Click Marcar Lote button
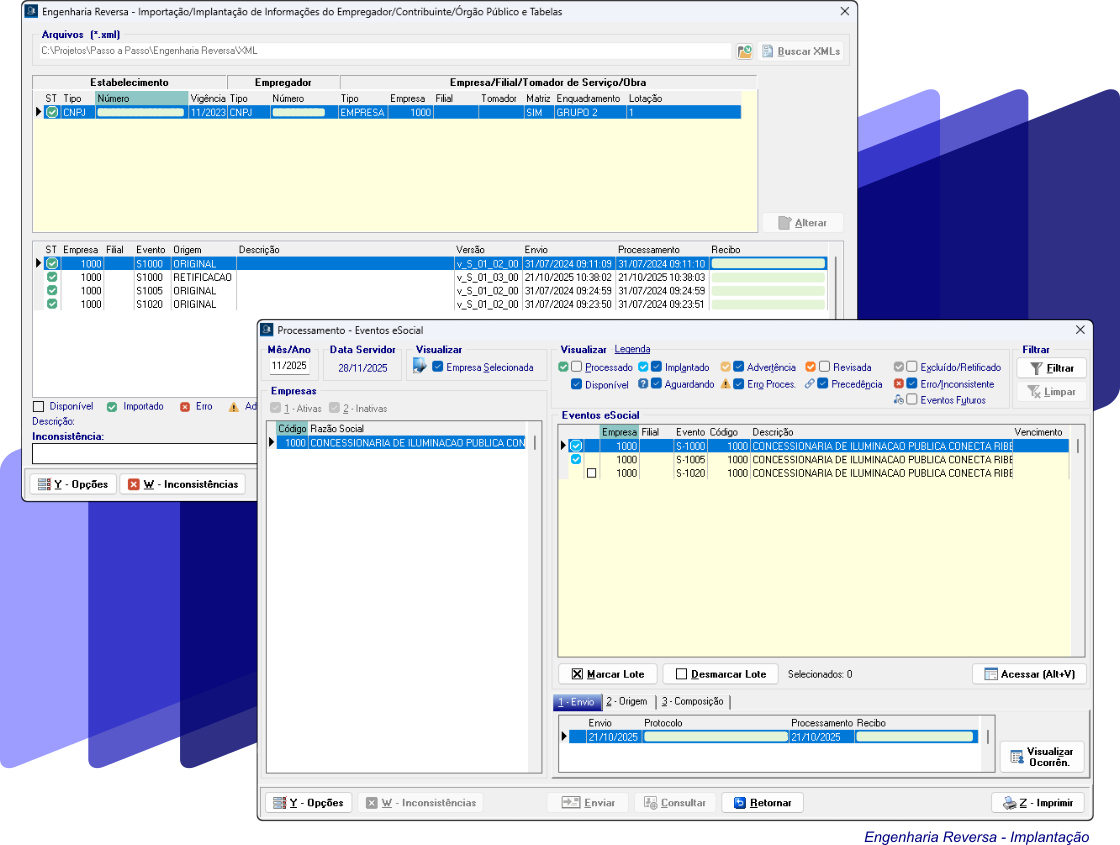The image size is (1120, 845). [607, 674]
